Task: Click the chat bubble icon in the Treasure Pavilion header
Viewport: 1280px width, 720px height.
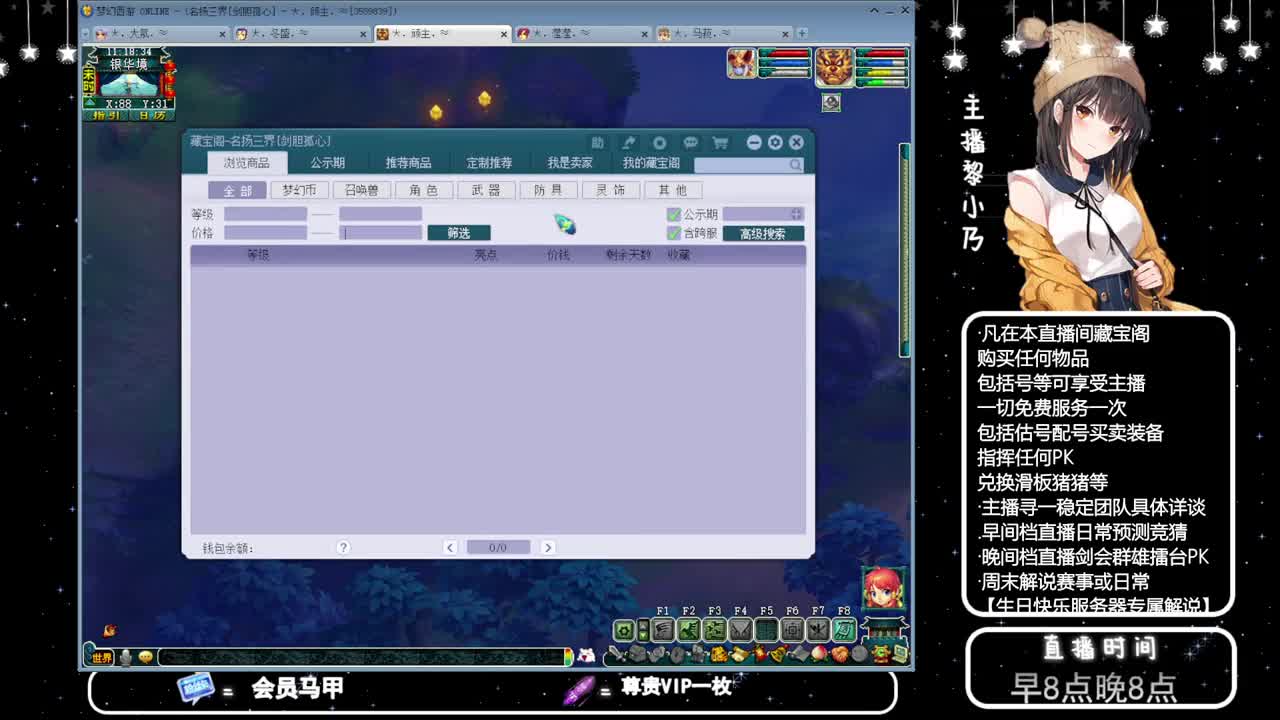Action: click(x=691, y=141)
